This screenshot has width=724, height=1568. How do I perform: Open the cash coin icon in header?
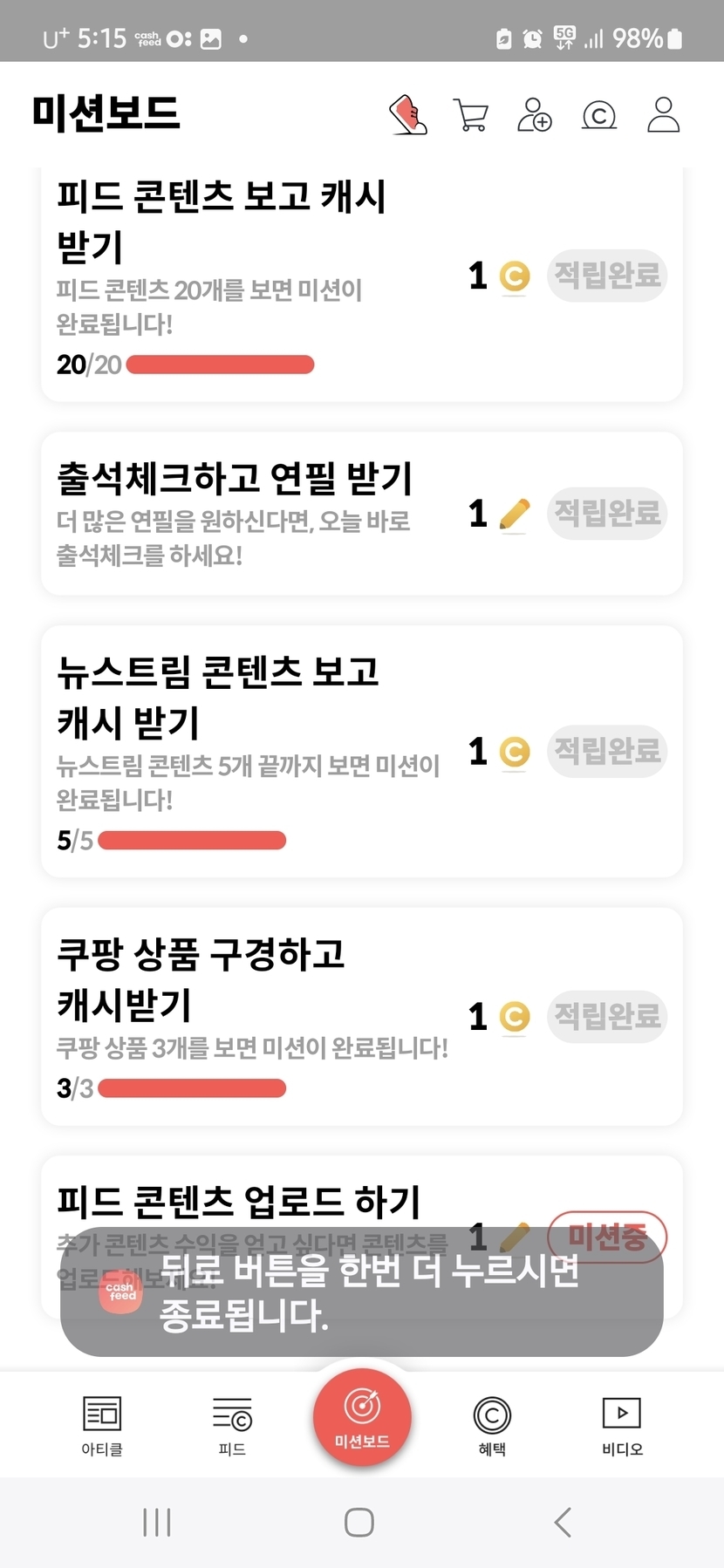pyautogui.click(x=598, y=115)
